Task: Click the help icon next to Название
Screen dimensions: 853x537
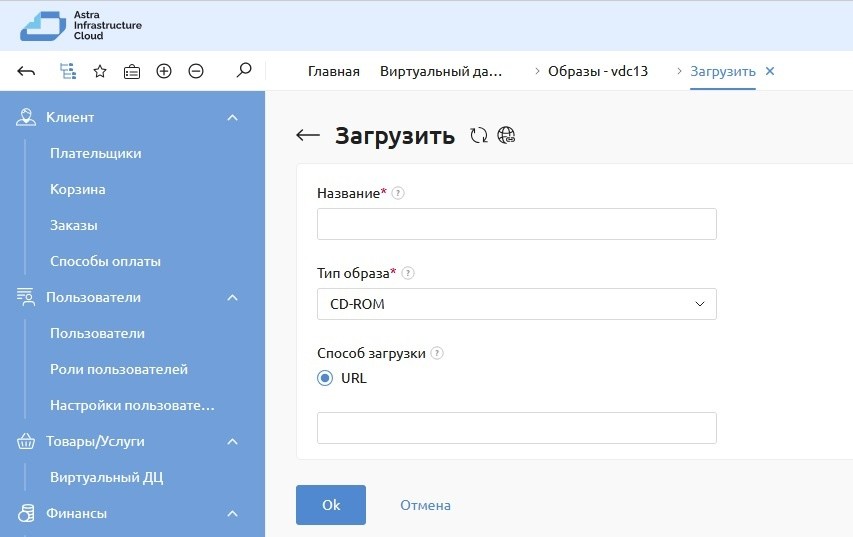Action: 398,193
